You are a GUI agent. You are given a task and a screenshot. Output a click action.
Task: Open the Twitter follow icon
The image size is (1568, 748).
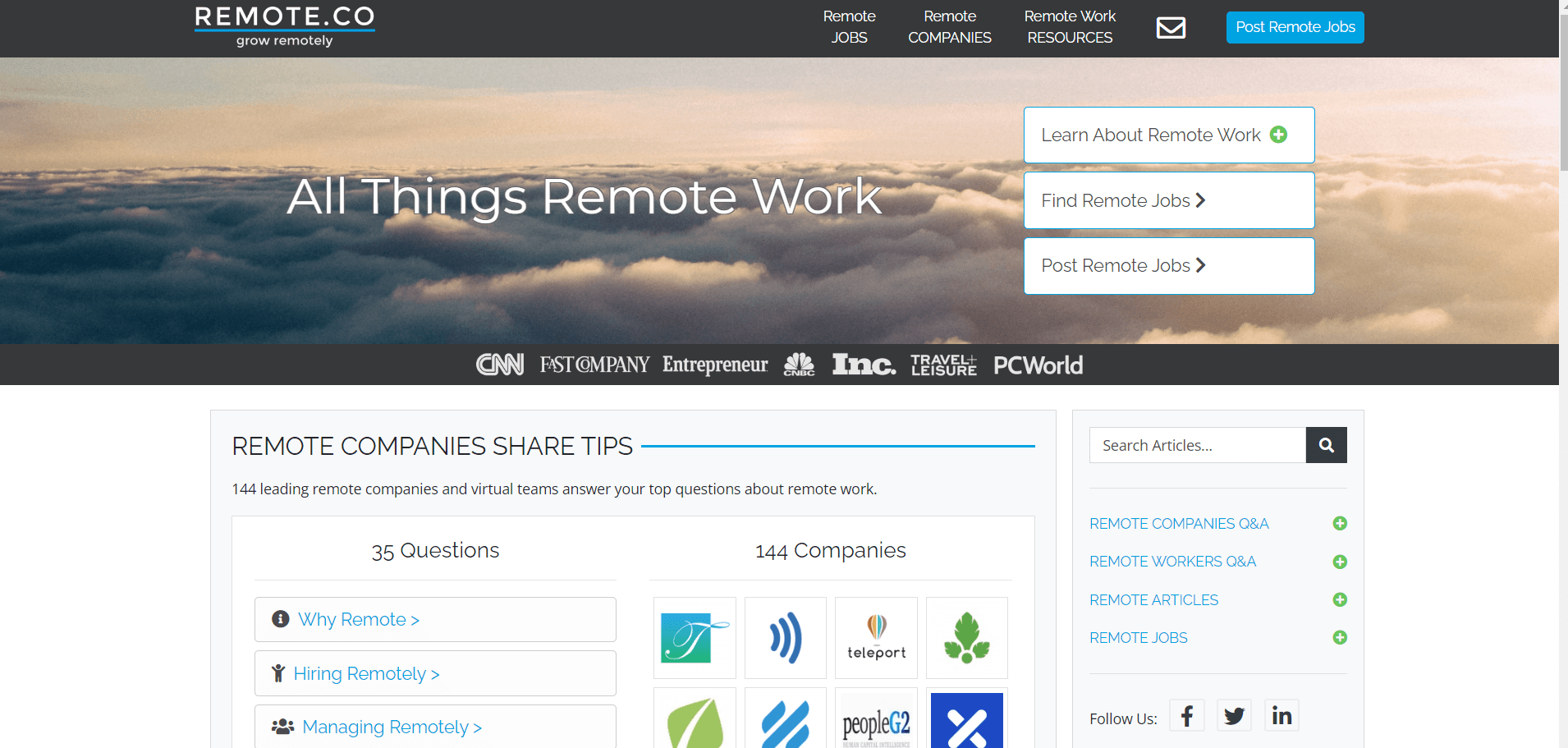tap(1234, 716)
